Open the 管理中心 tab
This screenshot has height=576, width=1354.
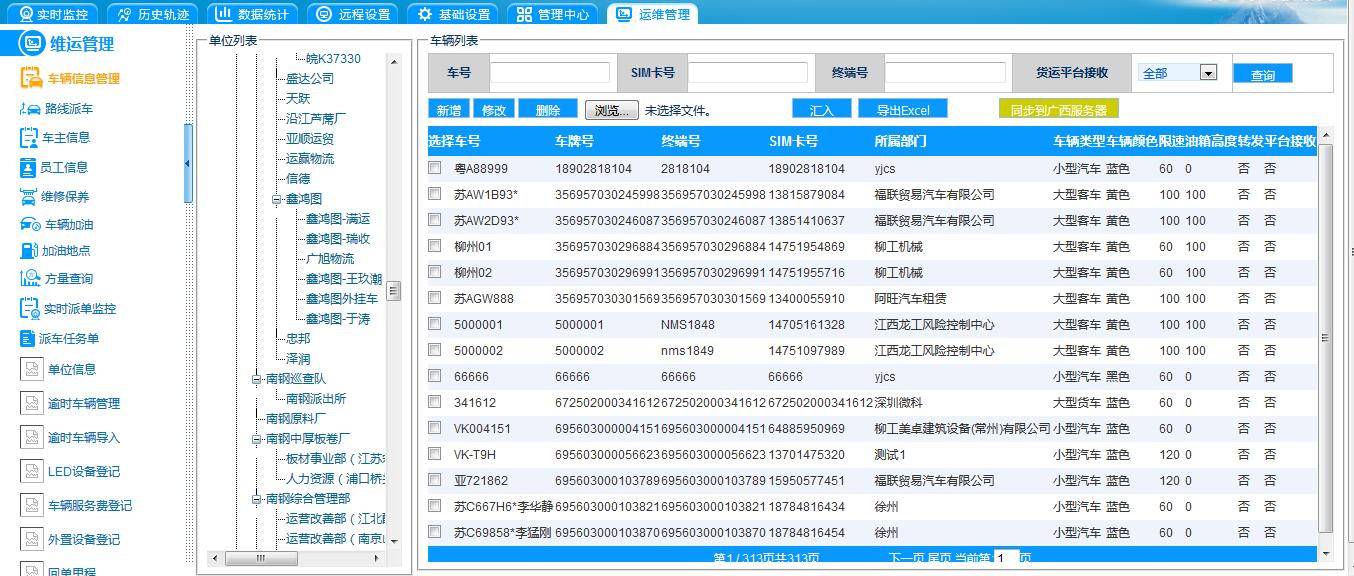[x=553, y=14]
